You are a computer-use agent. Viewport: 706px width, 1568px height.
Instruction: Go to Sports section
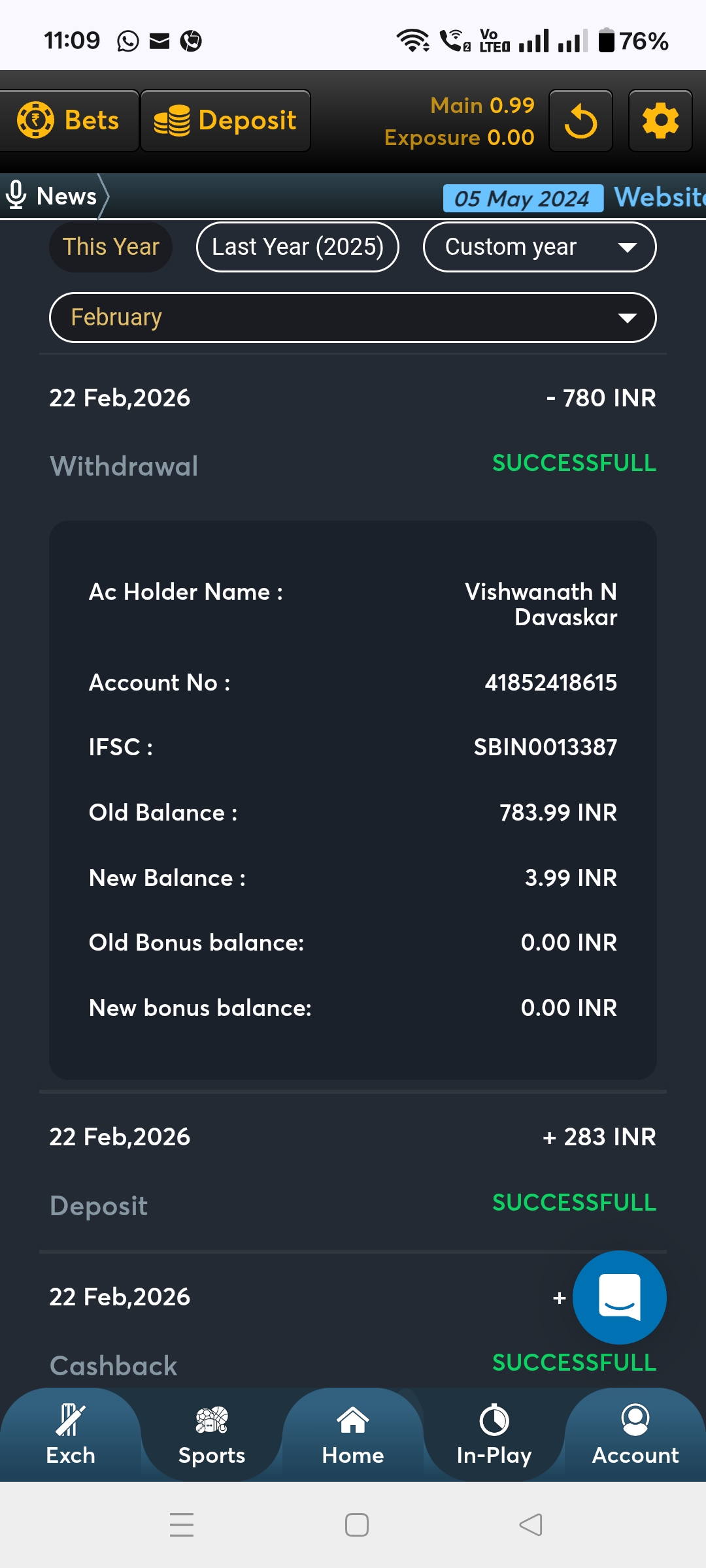(x=212, y=1435)
